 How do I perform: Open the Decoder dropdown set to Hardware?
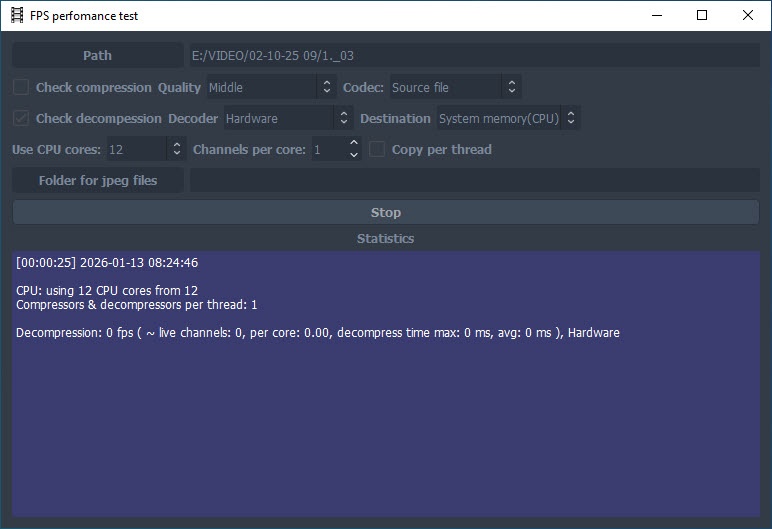(289, 118)
